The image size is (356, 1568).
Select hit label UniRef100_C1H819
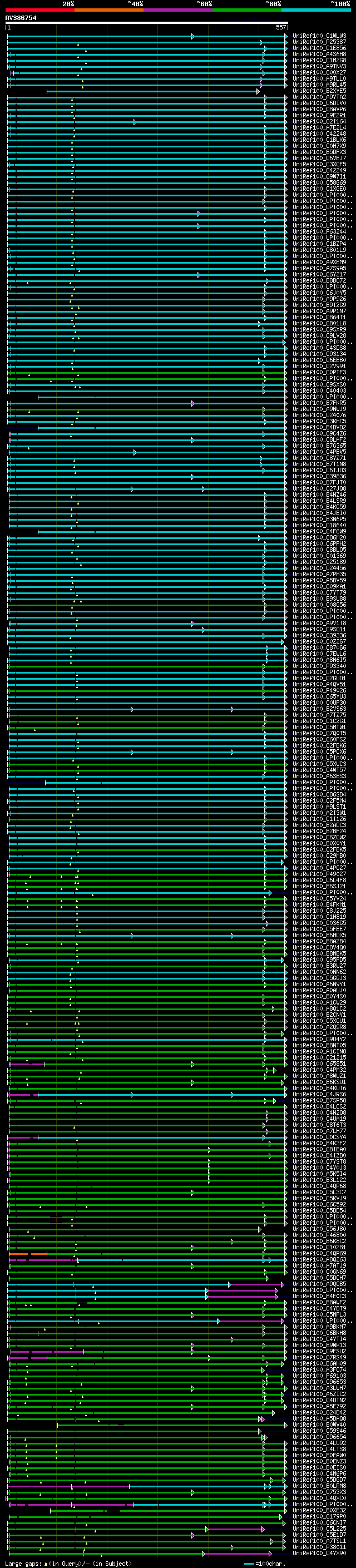point(319,917)
